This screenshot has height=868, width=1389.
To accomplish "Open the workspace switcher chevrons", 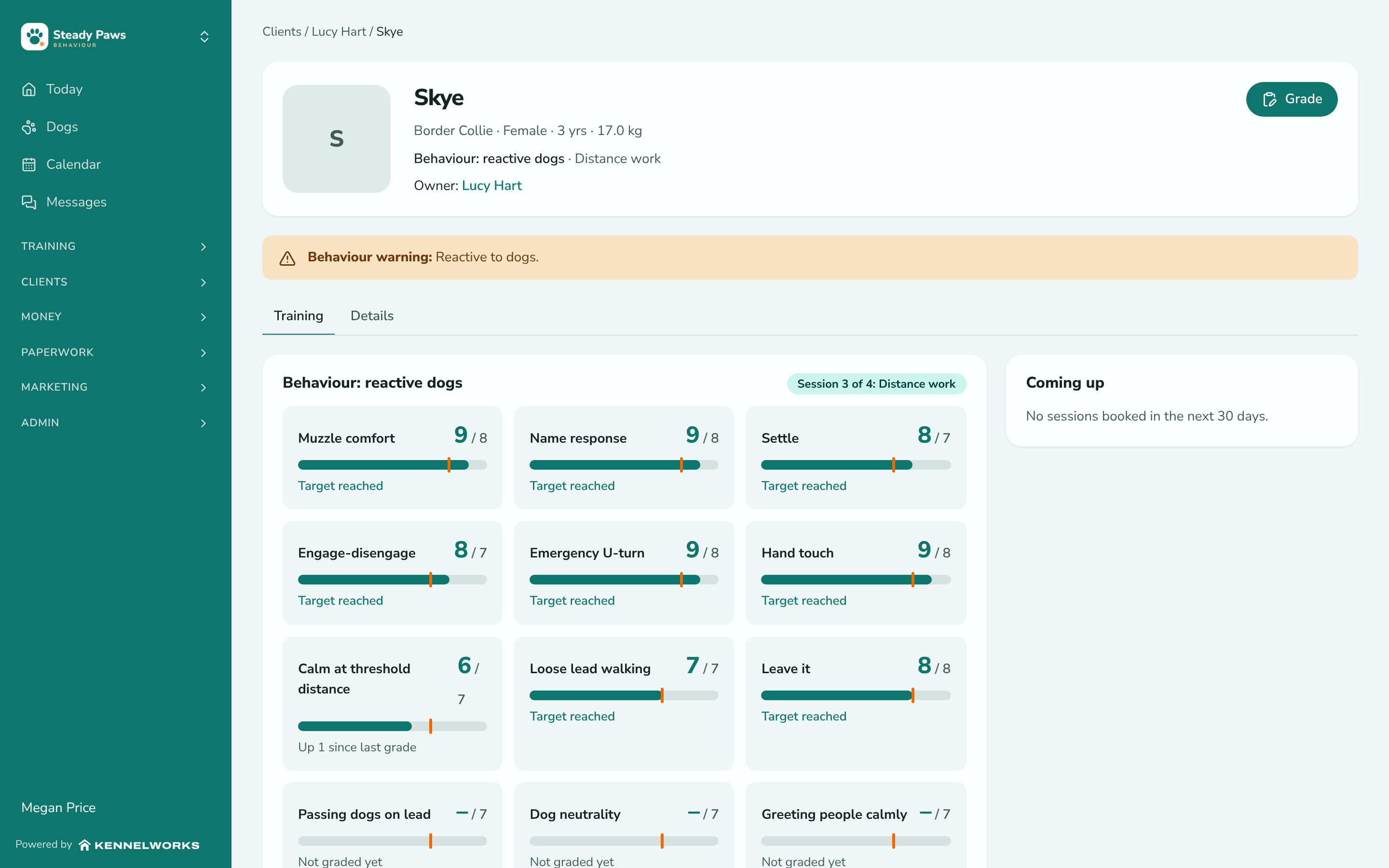I will [204, 37].
